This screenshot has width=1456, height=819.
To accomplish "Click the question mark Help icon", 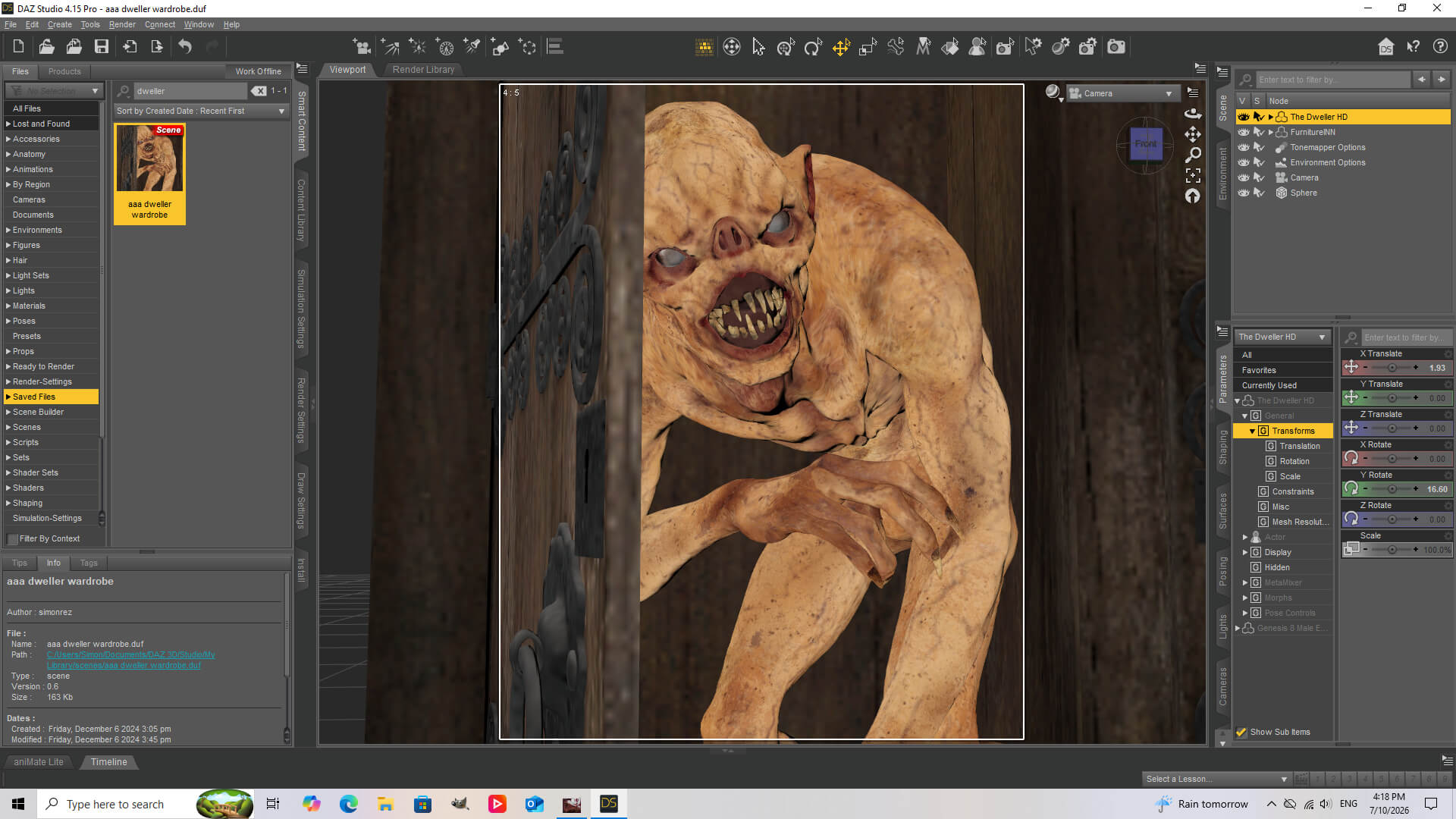I will click(1441, 47).
